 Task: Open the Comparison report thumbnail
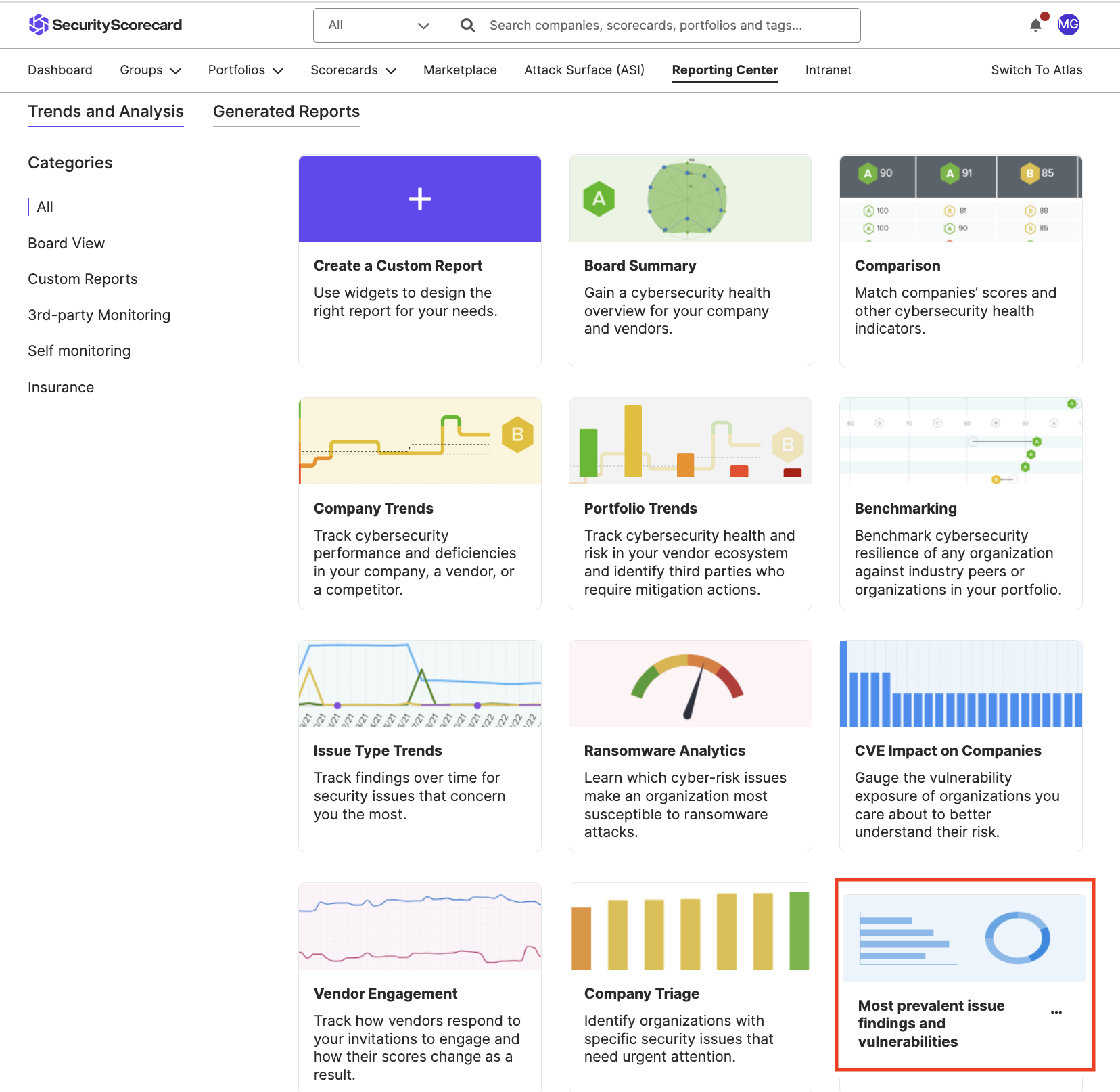coord(961,199)
